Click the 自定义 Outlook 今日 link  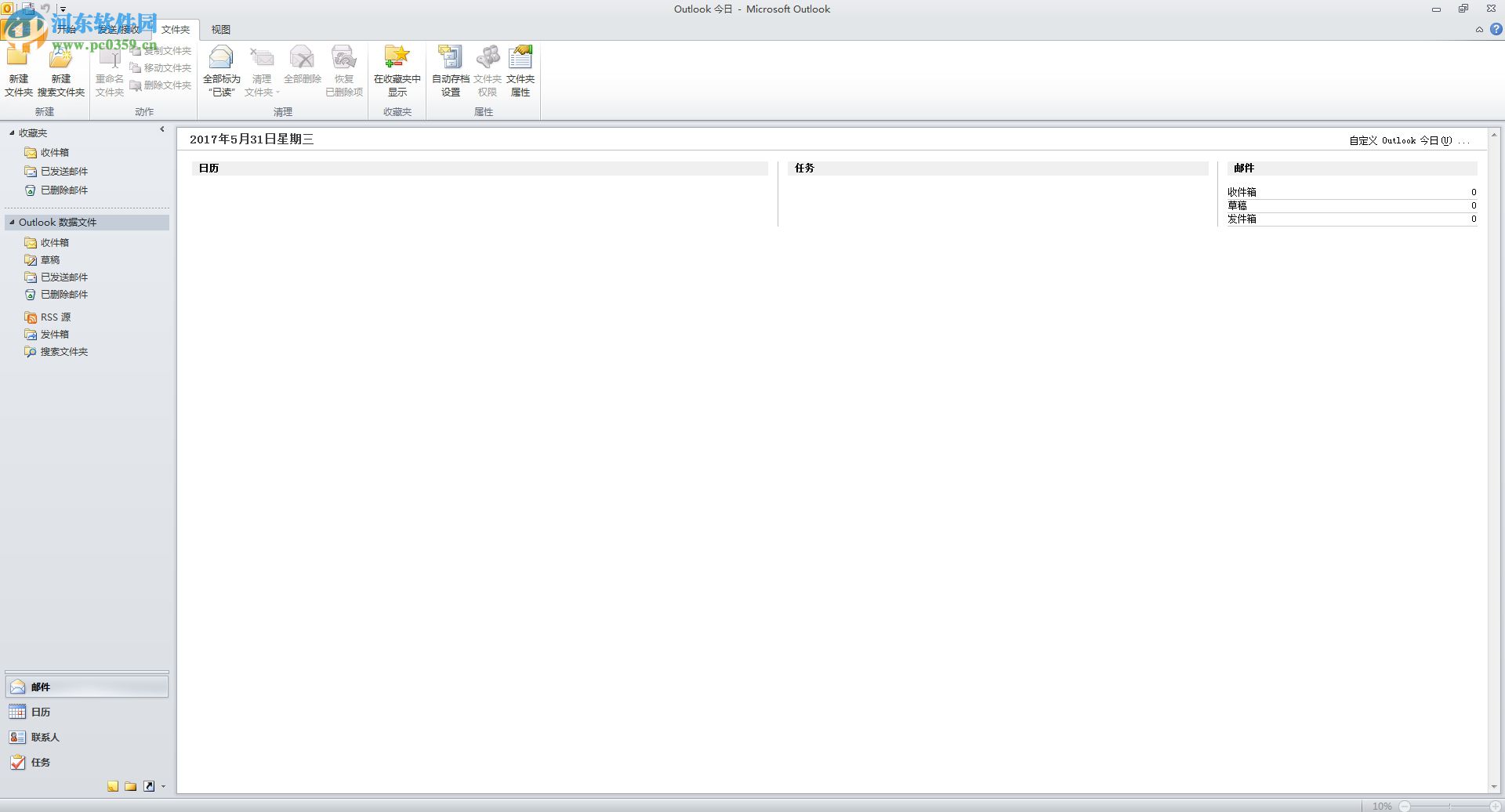(1409, 141)
